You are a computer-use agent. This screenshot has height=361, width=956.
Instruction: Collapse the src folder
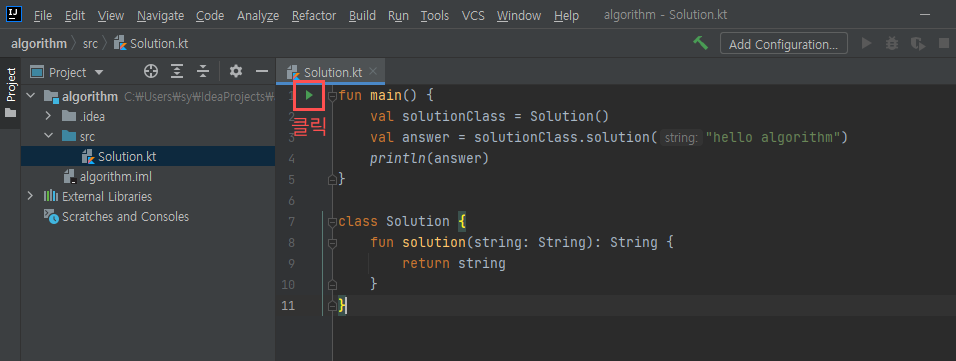[x=48, y=136]
